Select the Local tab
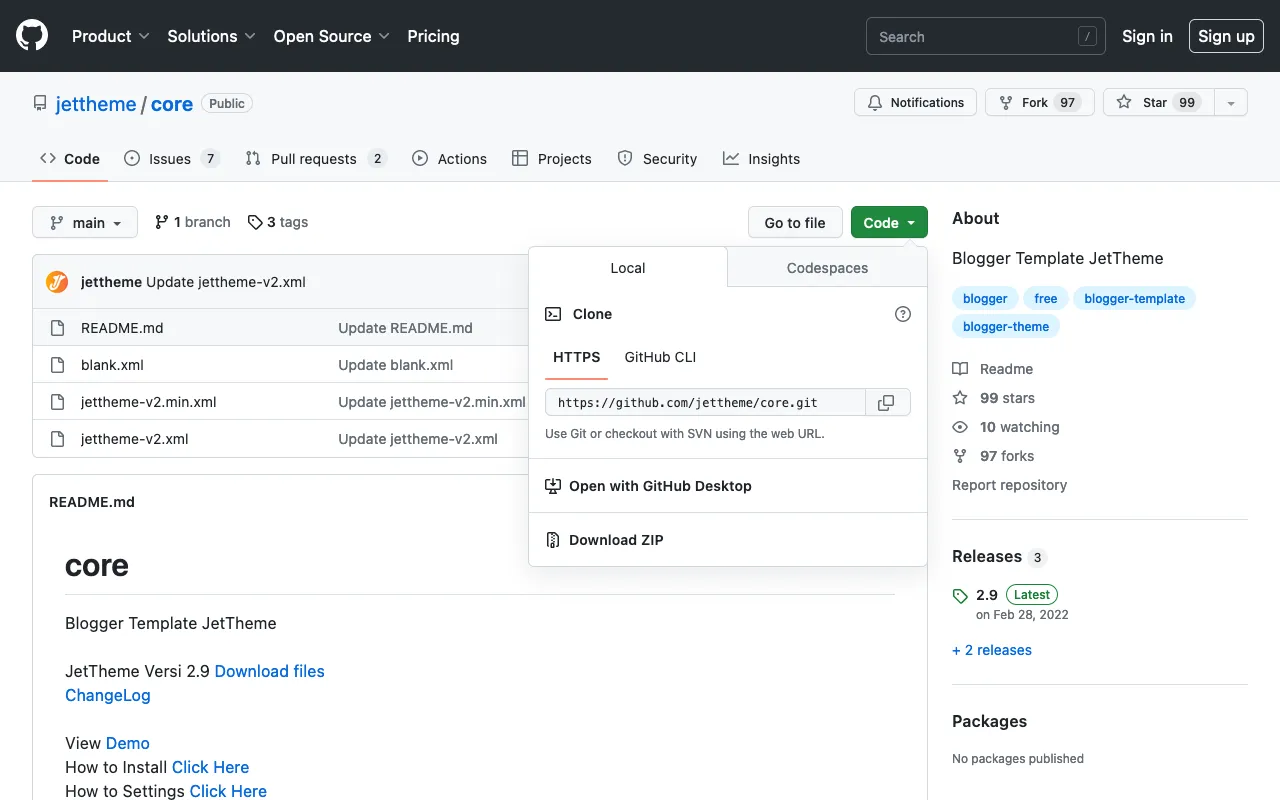The width and height of the screenshot is (1280, 800). tap(628, 268)
